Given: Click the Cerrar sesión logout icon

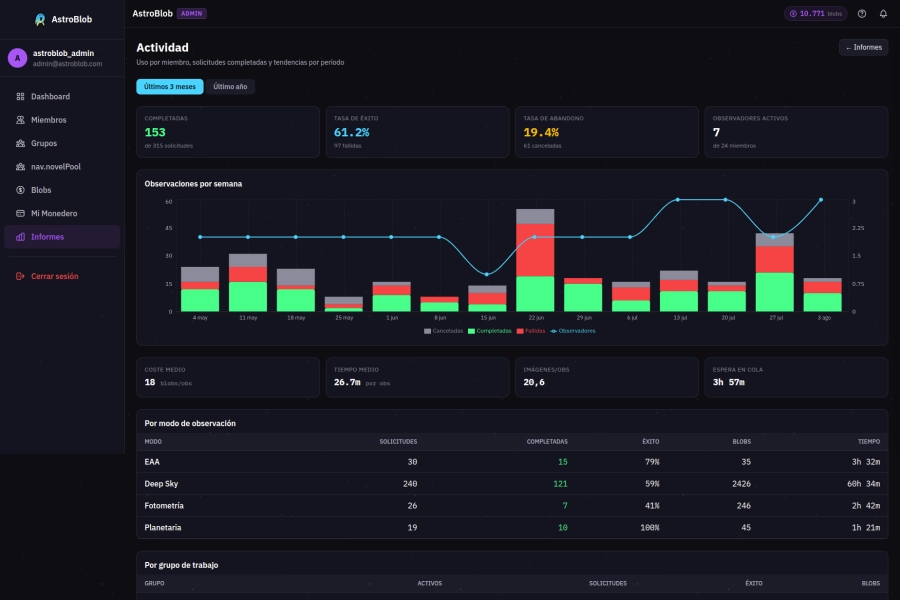Looking at the screenshot, I should tap(20, 276).
